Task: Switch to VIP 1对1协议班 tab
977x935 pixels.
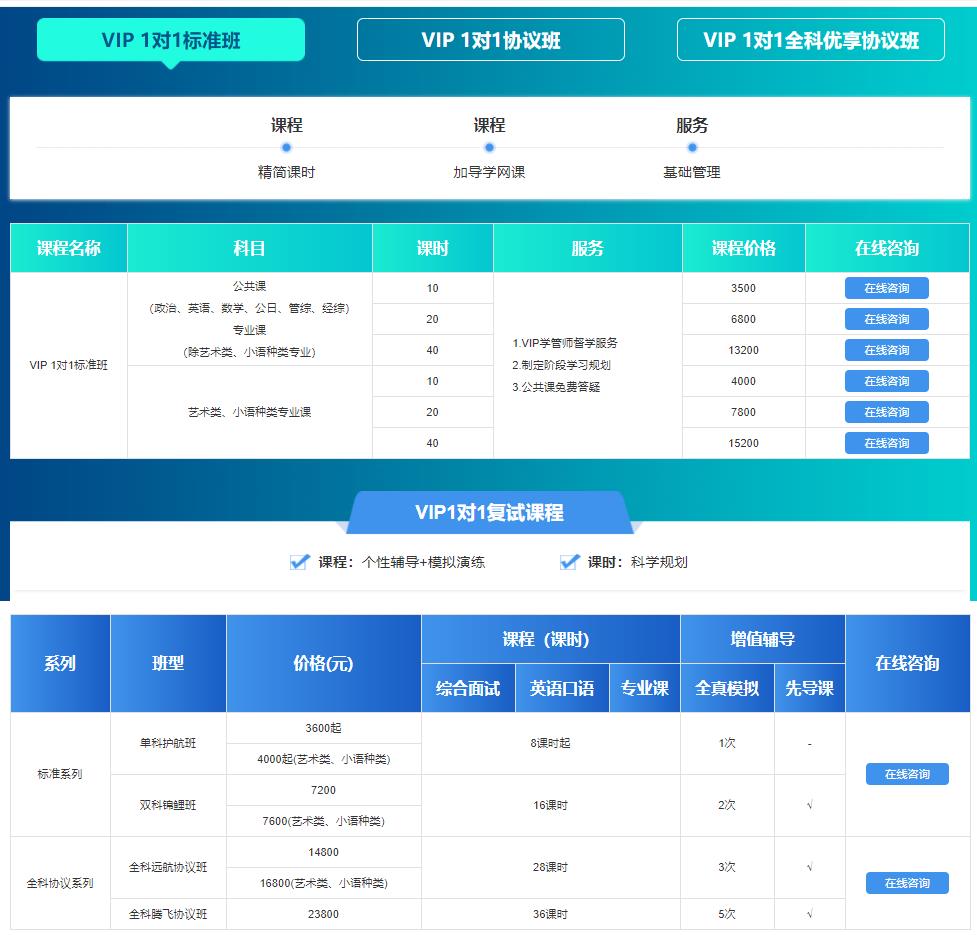Action: [x=491, y=40]
